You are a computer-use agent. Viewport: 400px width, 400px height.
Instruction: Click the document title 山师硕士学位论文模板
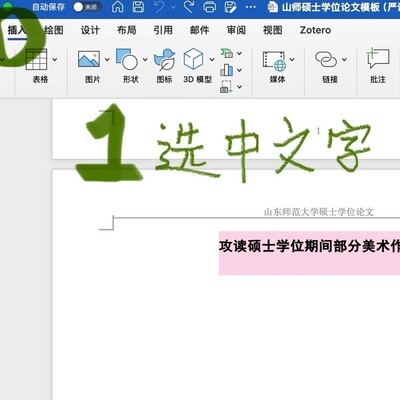[x=331, y=7]
